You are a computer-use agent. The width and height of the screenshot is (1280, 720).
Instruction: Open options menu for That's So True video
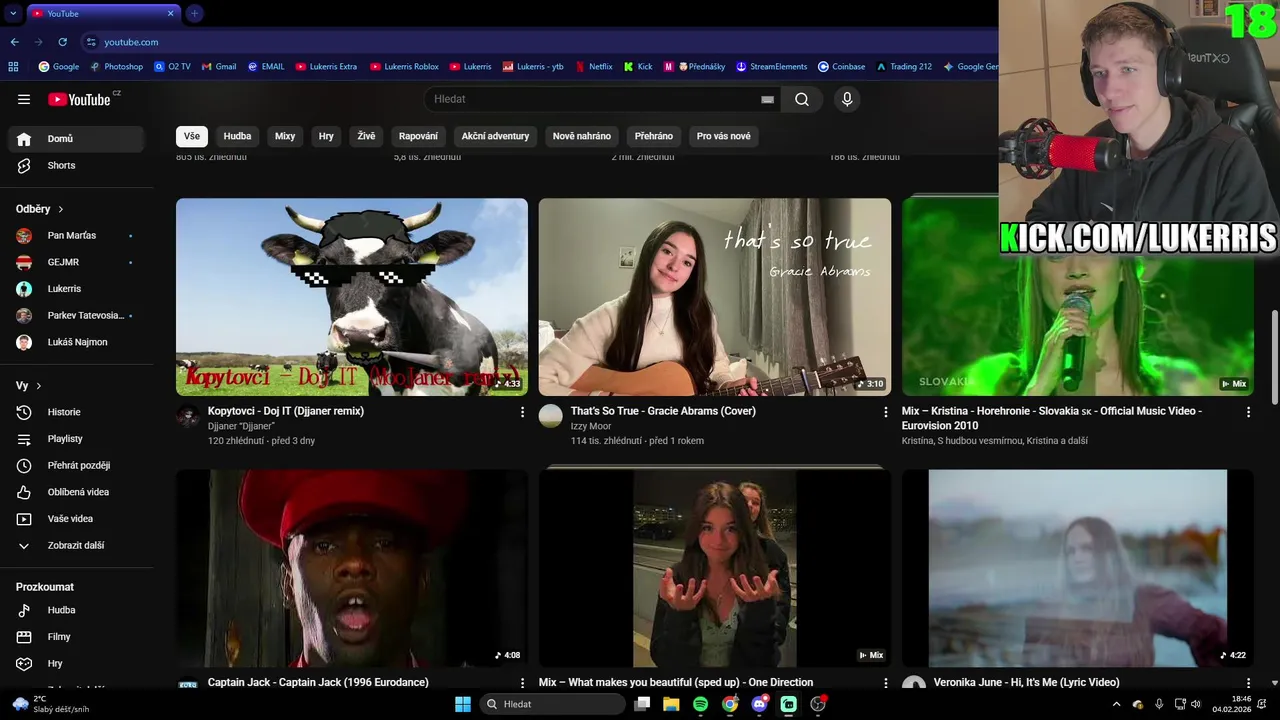click(885, 412)
